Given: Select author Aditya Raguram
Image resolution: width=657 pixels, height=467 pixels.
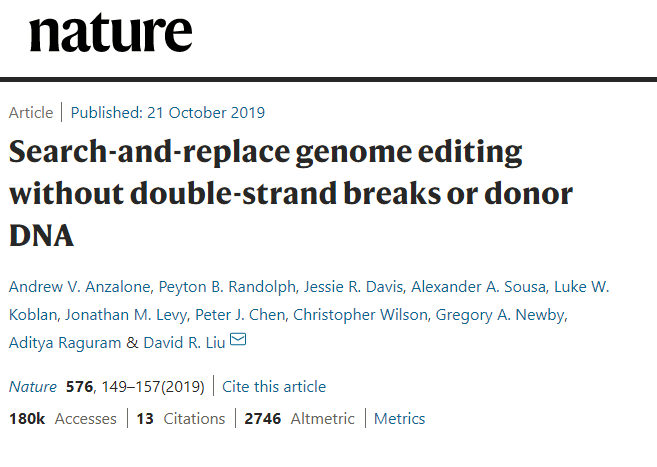Looking at the screenshot, I should (x=65, y=343).
